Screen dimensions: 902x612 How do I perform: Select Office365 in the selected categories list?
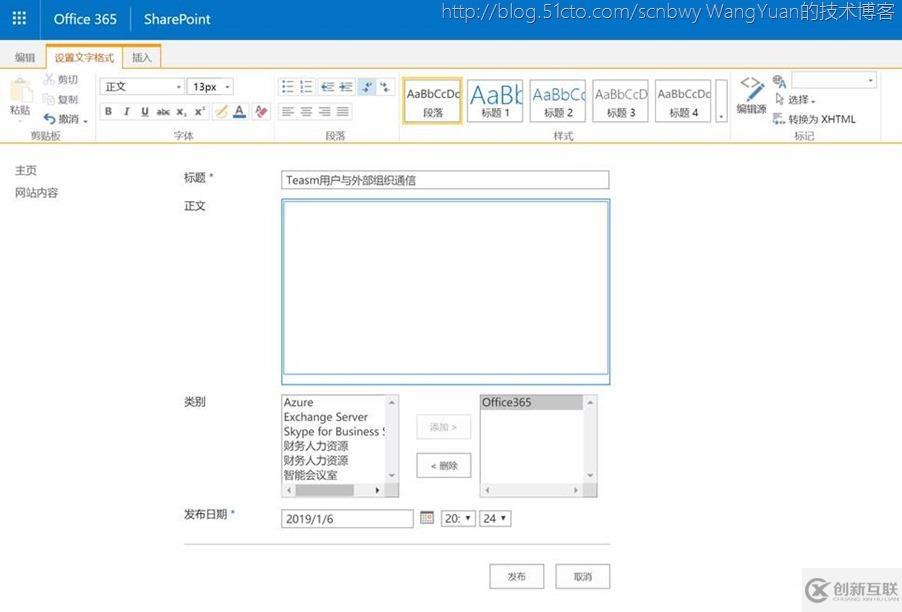click(532, 402)
